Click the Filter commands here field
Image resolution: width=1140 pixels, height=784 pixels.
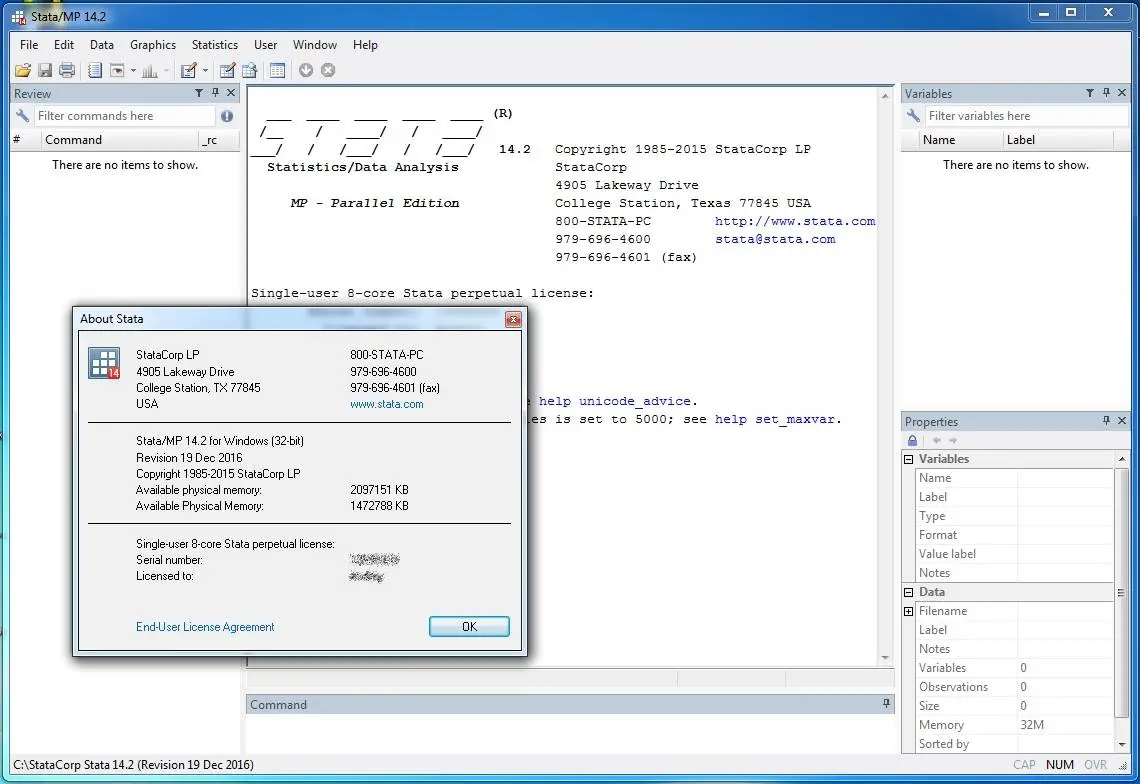pos(124,116)
